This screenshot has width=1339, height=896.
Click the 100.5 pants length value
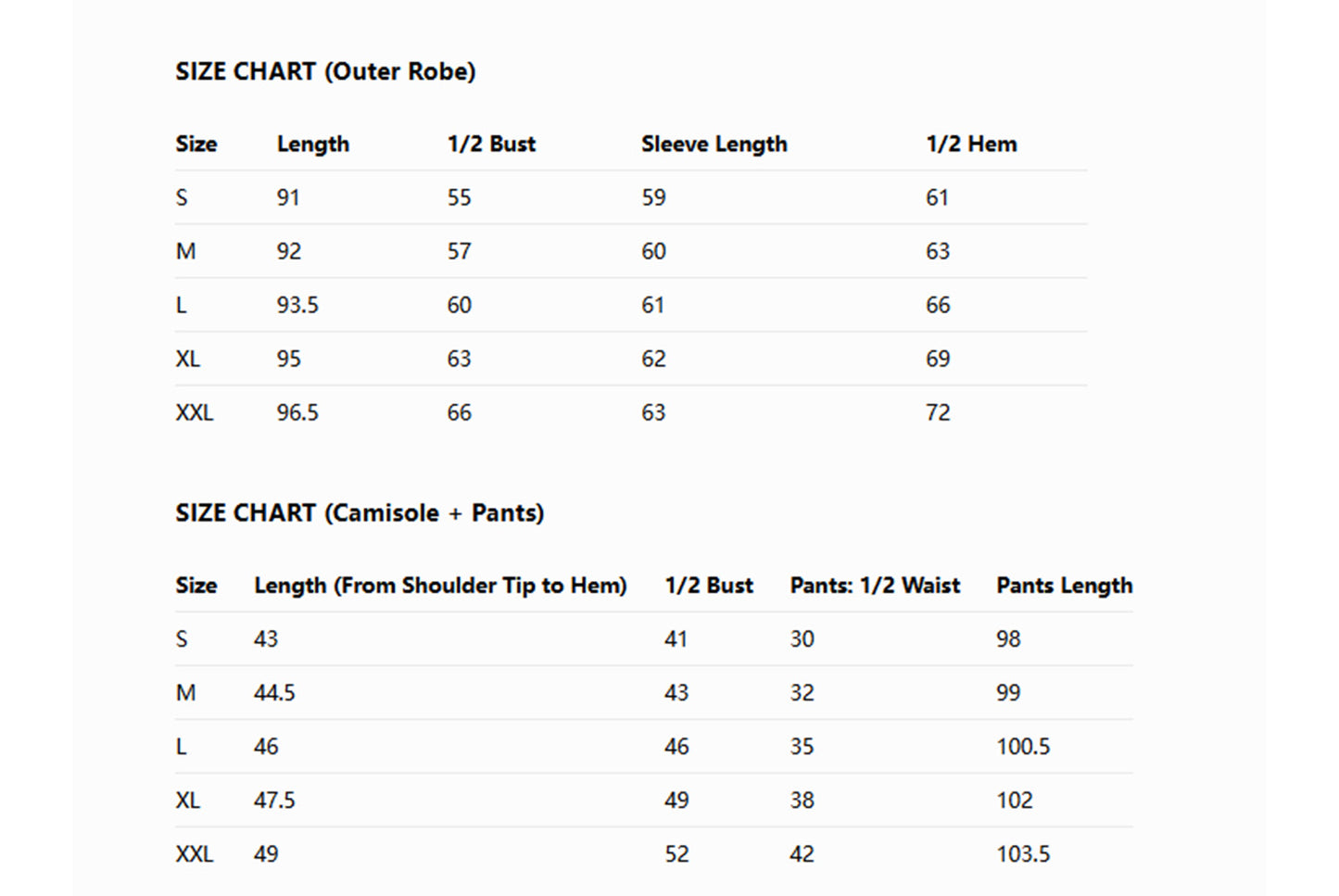(x=1023, y=747)
